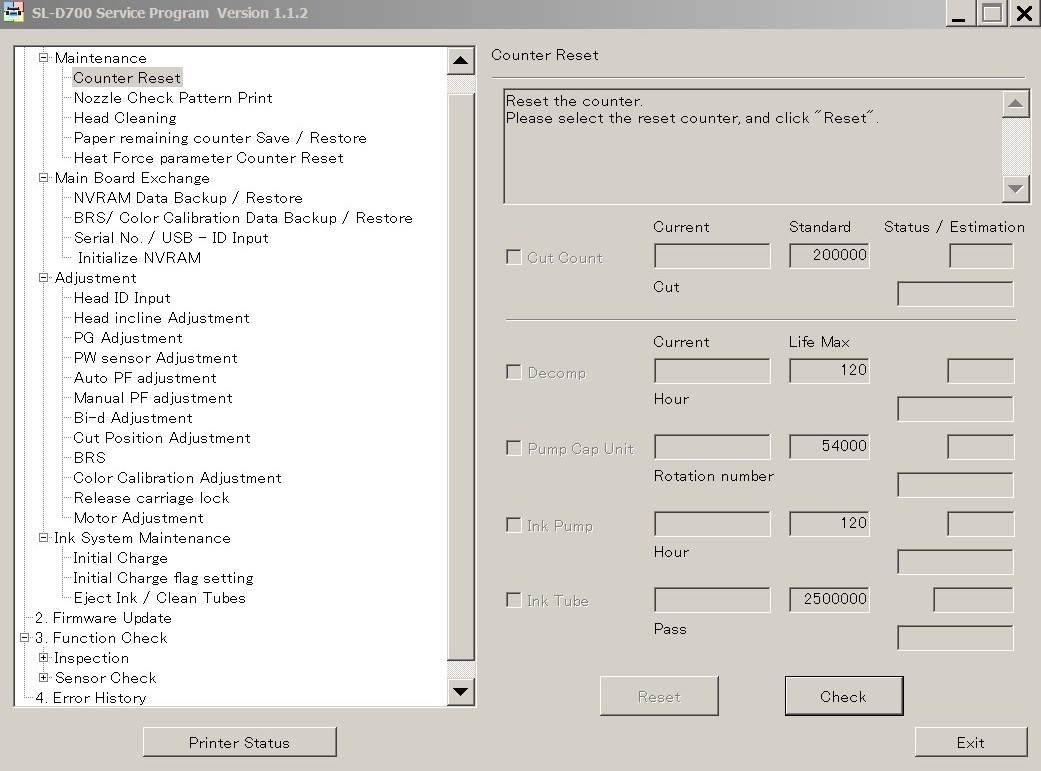This screenshot has height=771, width=1041.
Task: Click Ink Tube Life Max 2500000 field
Action: pyautogui.click(x=829, y=600)
